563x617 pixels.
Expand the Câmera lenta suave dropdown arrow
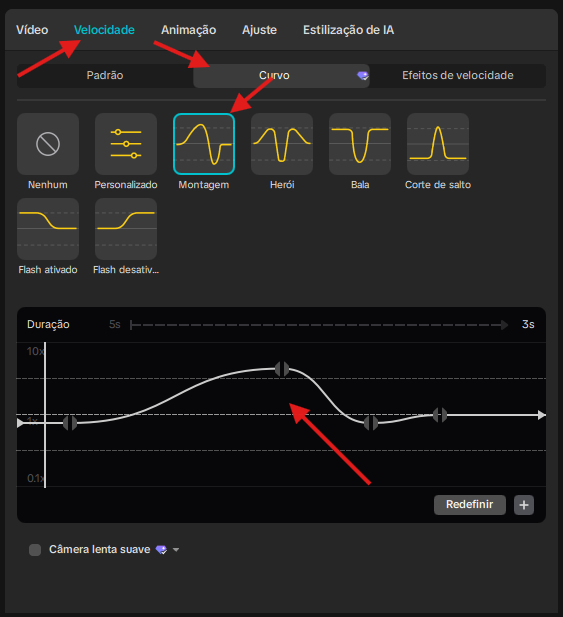(x=176, y=550)
